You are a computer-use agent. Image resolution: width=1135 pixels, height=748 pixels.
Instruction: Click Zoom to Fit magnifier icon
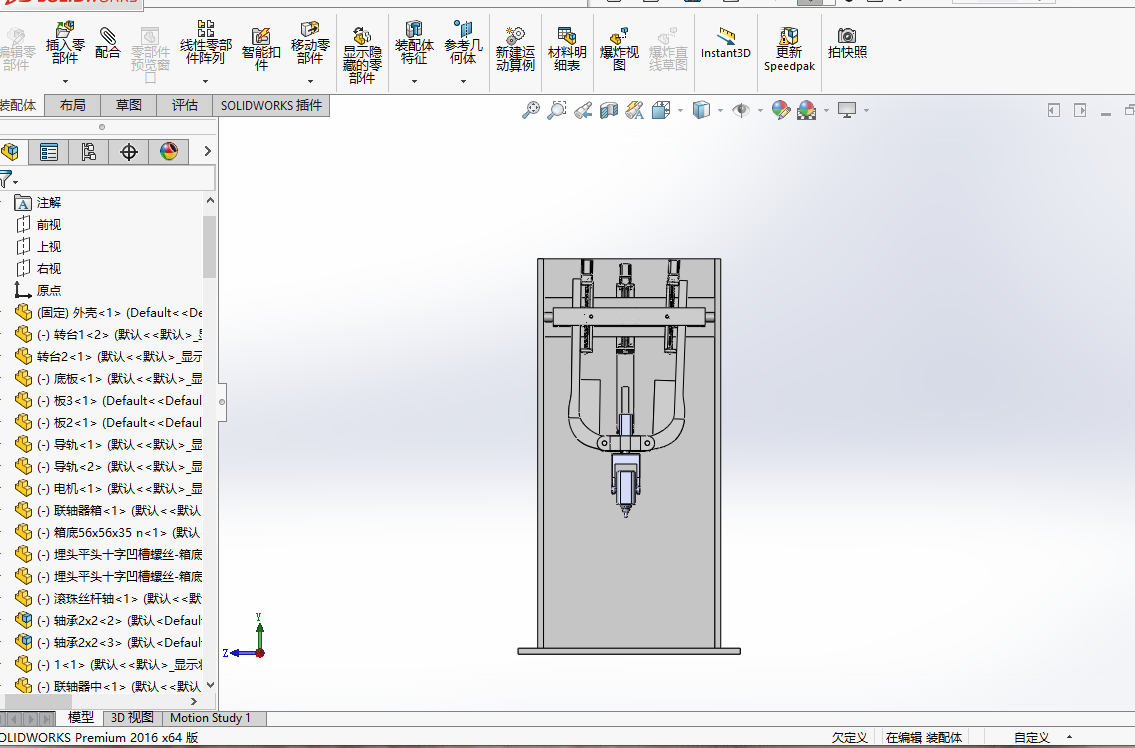click(x=531, y=110)
